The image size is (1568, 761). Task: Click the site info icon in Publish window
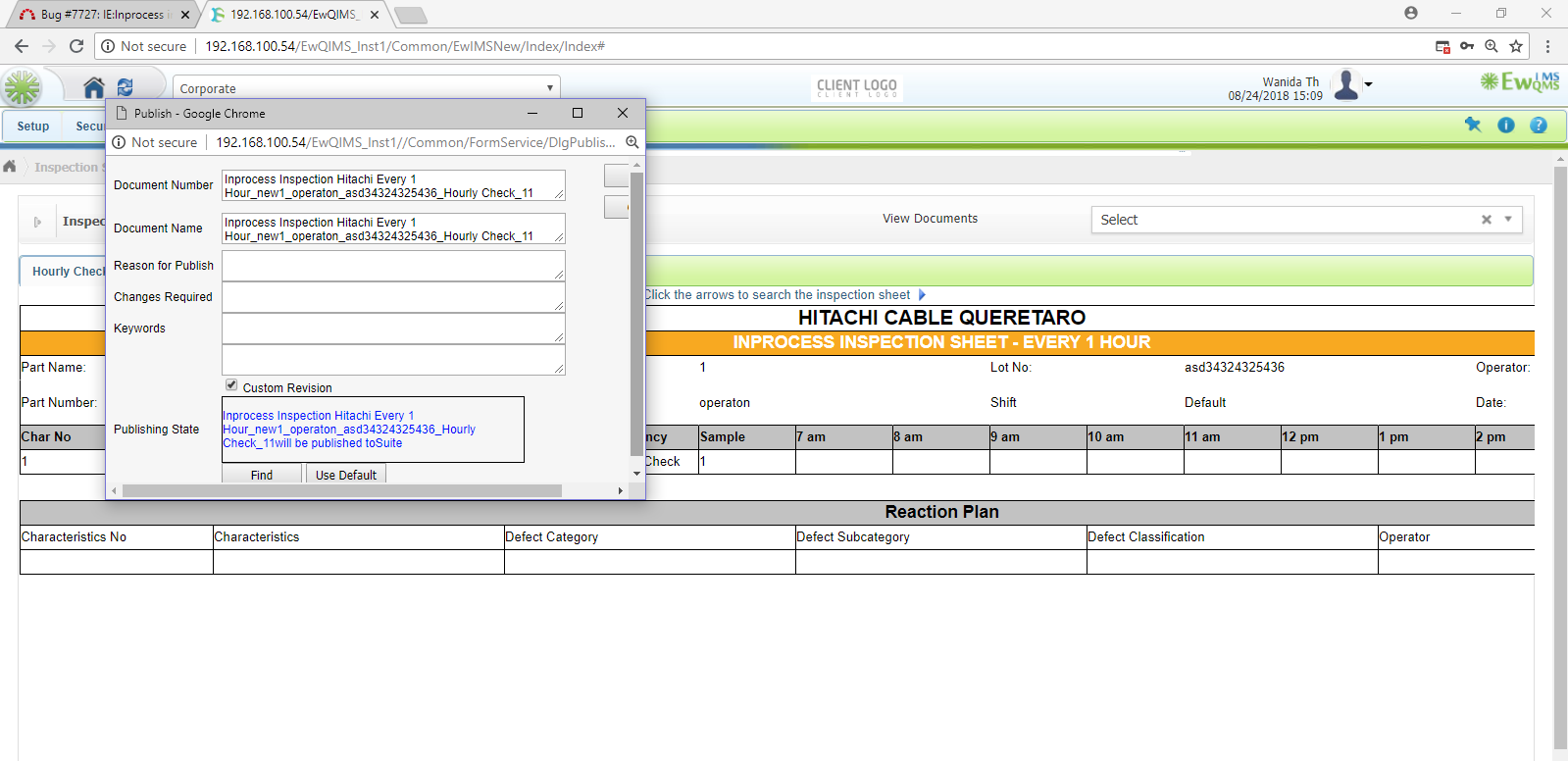click(x=119, y=142)
